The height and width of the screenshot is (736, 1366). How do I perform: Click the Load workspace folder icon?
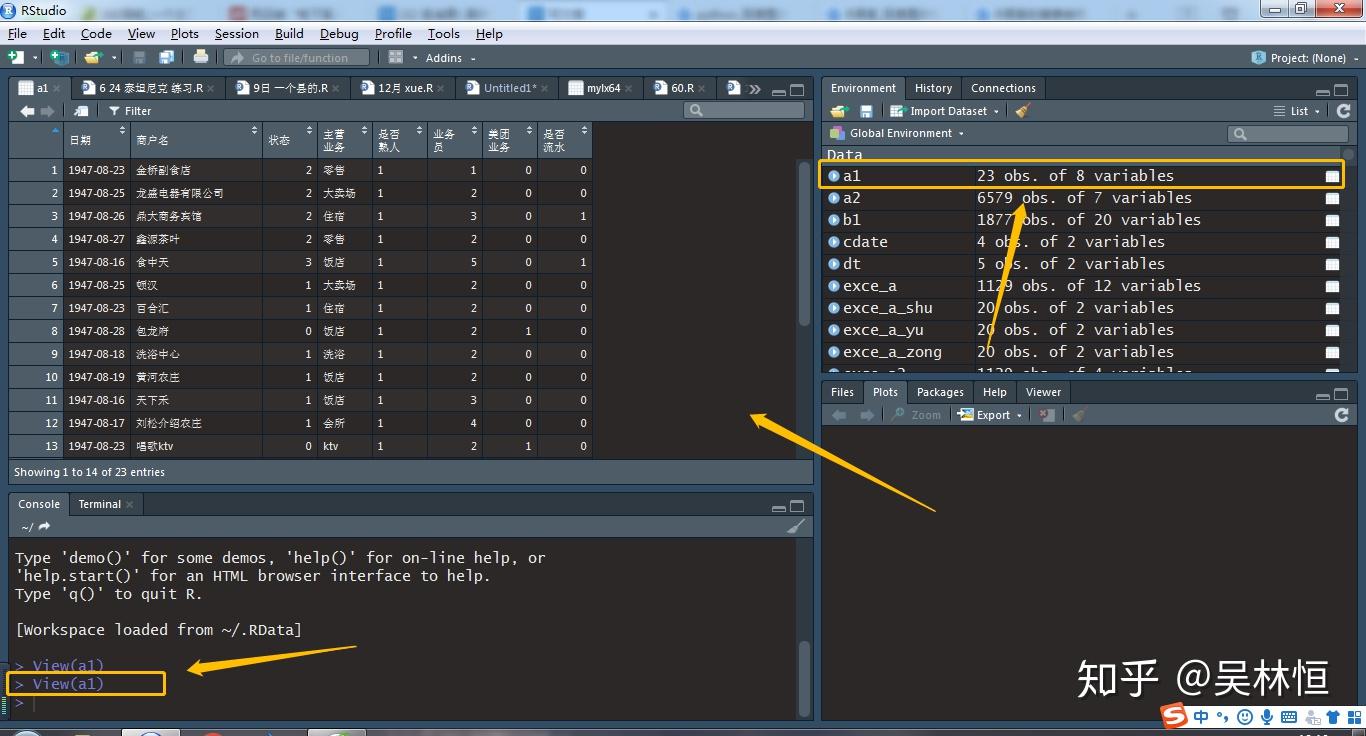(x=840, y=111)
